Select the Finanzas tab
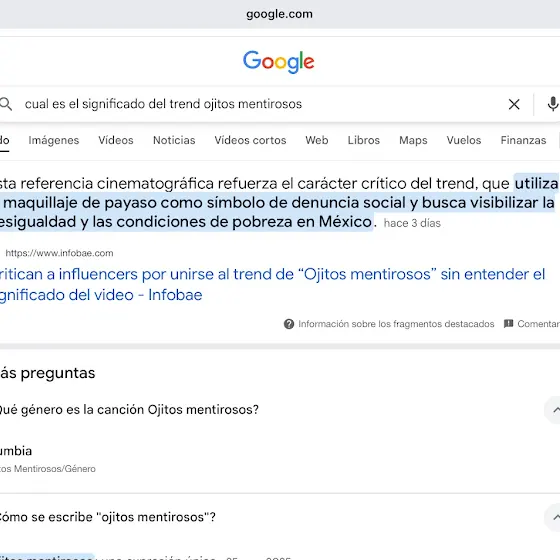Image resolution: width=560 pixels, height=560 pixels. pos(523,140)
